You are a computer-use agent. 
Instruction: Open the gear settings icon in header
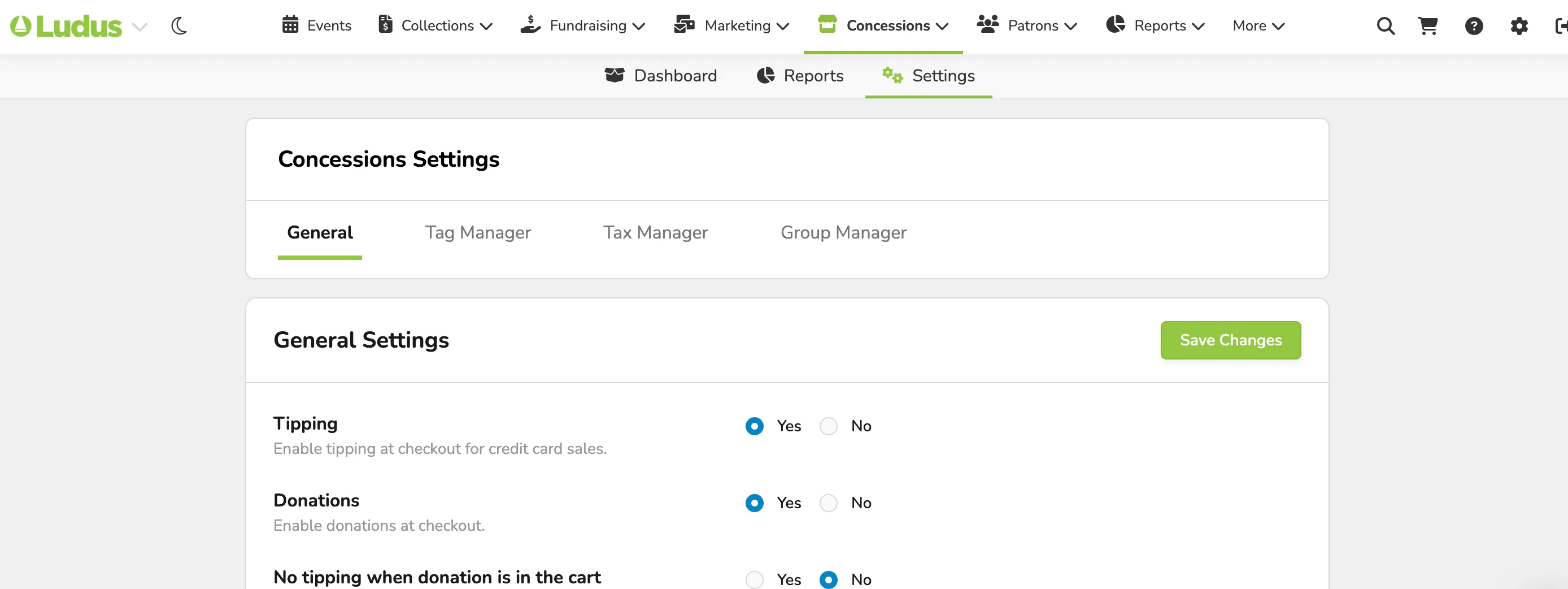pyautogui.click(x=1519, y=25)
